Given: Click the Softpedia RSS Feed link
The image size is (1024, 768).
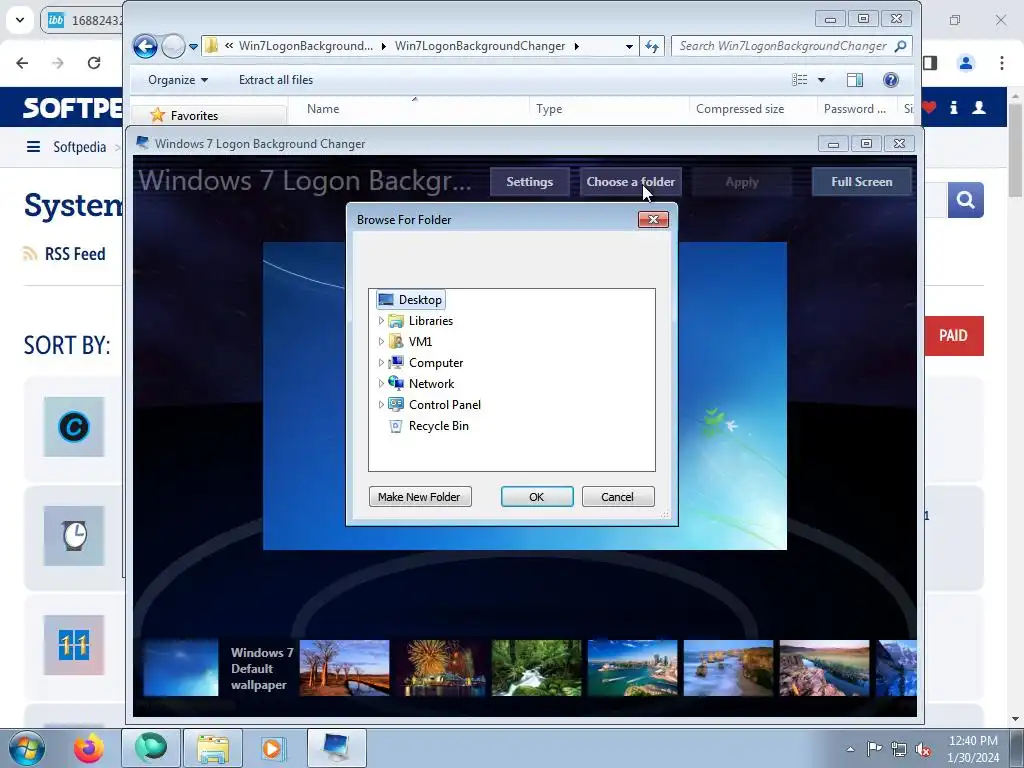Looking at the screenshot, I should [x=74, y=254].
